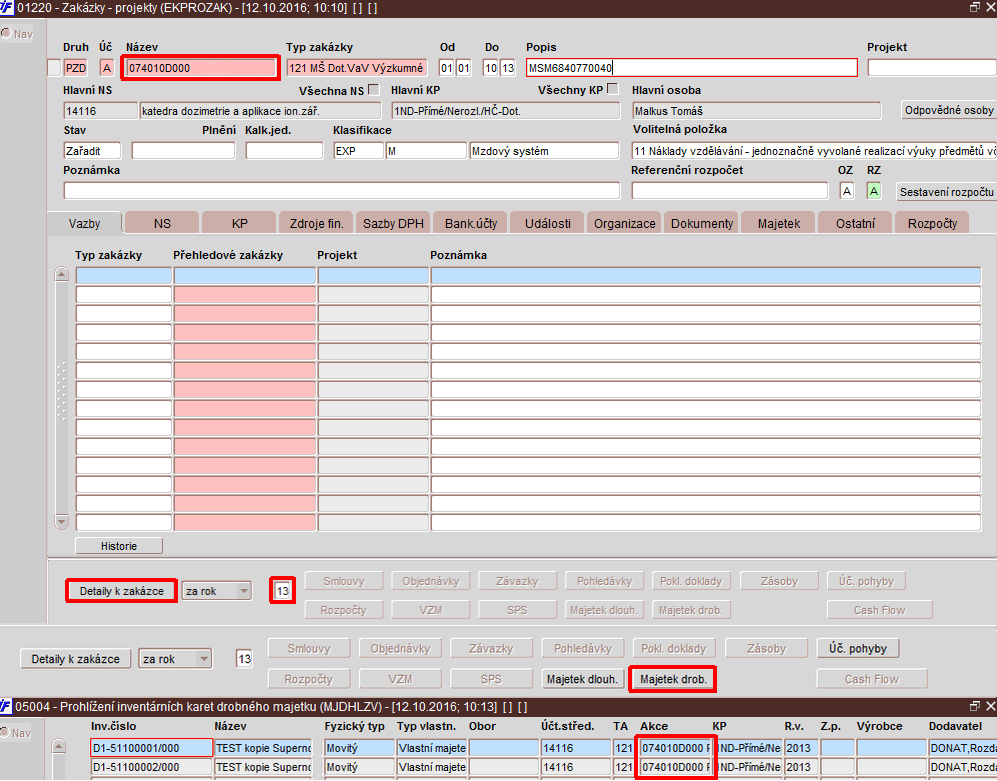Toggle the Všechny KP checkbox
Image resolution: width=997 pixels, height=781 pixels.
(x=613, y=89)
